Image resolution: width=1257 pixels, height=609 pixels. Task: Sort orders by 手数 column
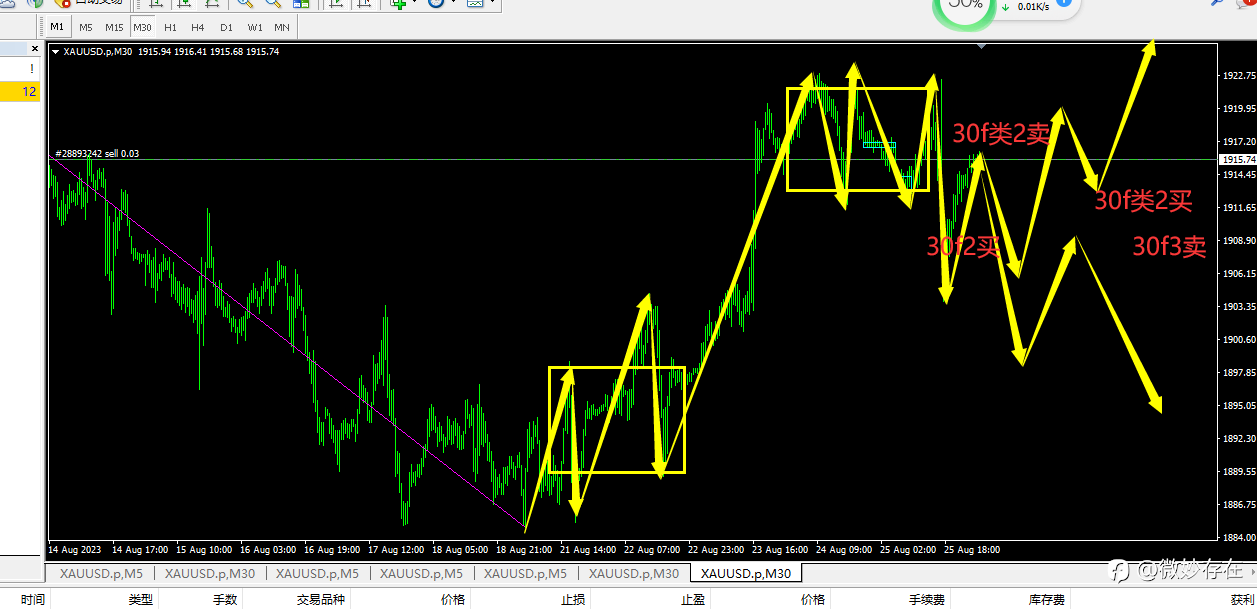[x=225, y=599]
